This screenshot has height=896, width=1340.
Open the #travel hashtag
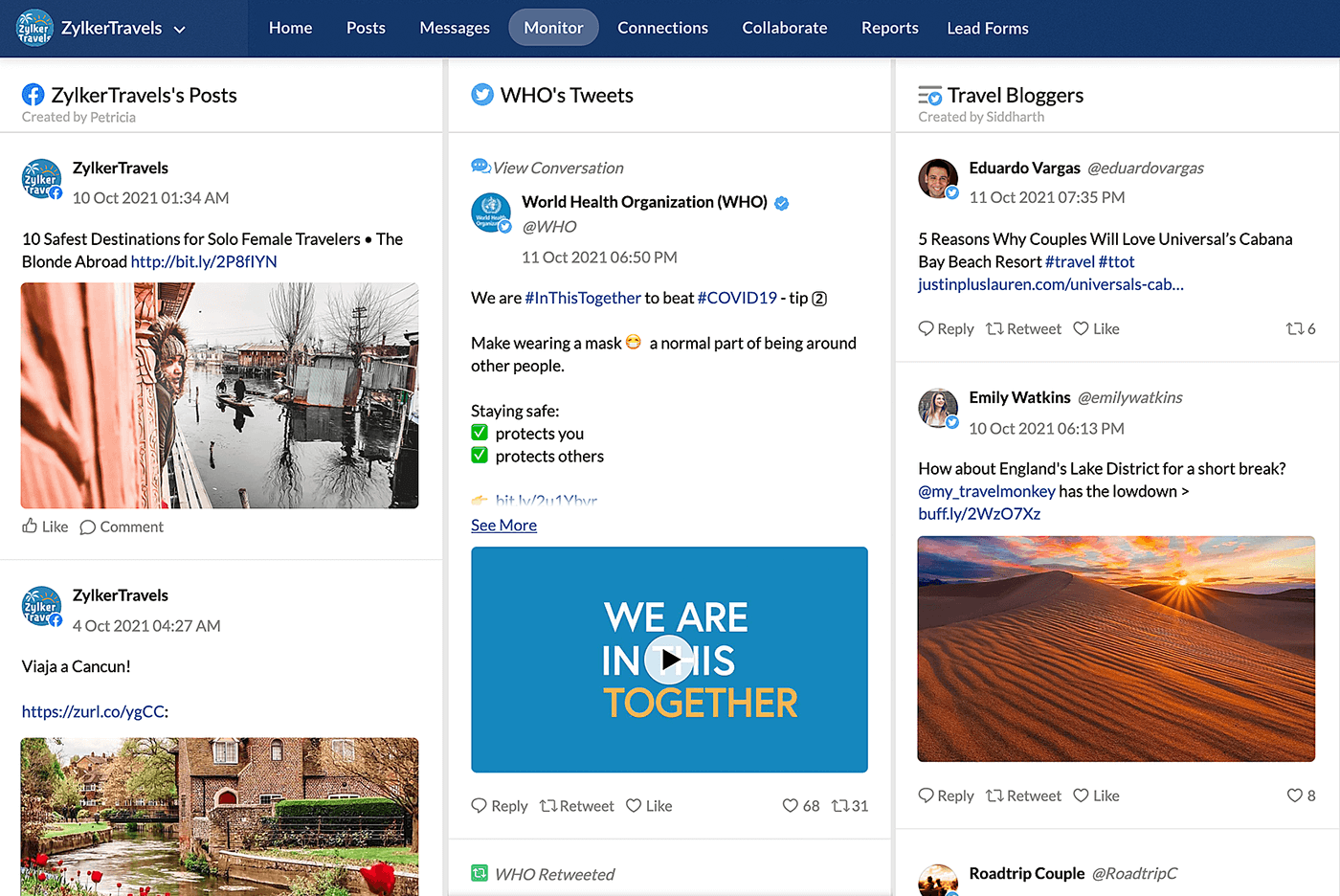(1069, 261)
